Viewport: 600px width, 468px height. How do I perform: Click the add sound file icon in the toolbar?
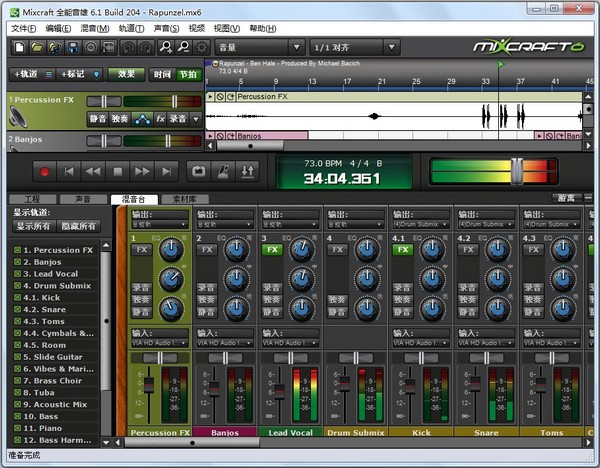pos(55,47)
